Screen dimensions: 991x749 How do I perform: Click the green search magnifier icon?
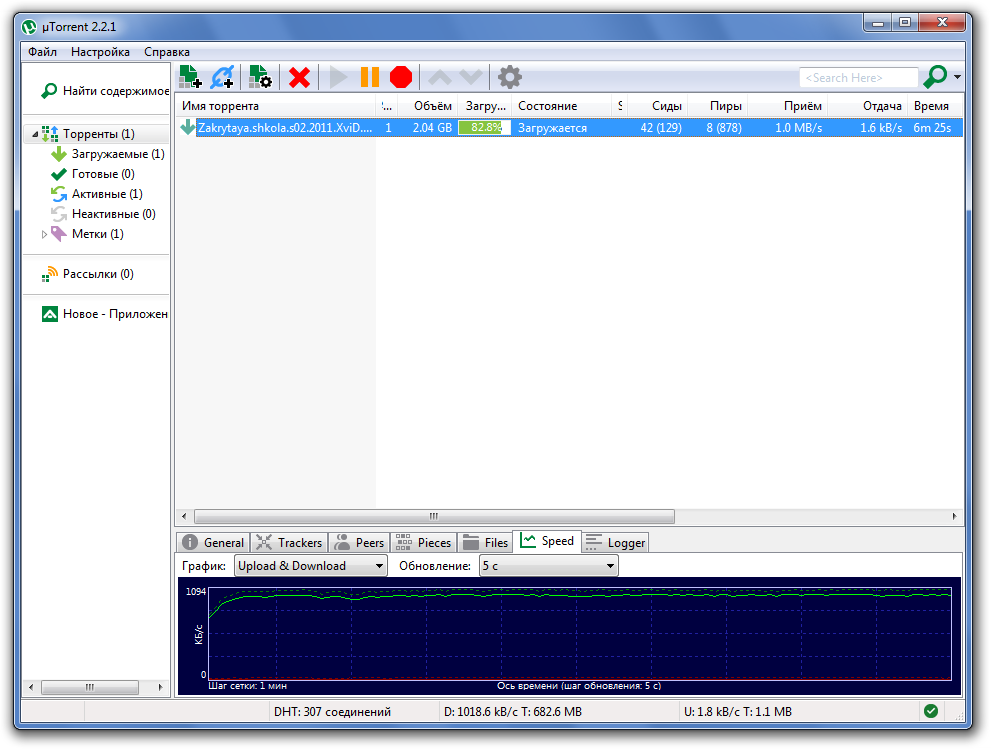pyautogui.click(x=935, y=77)
